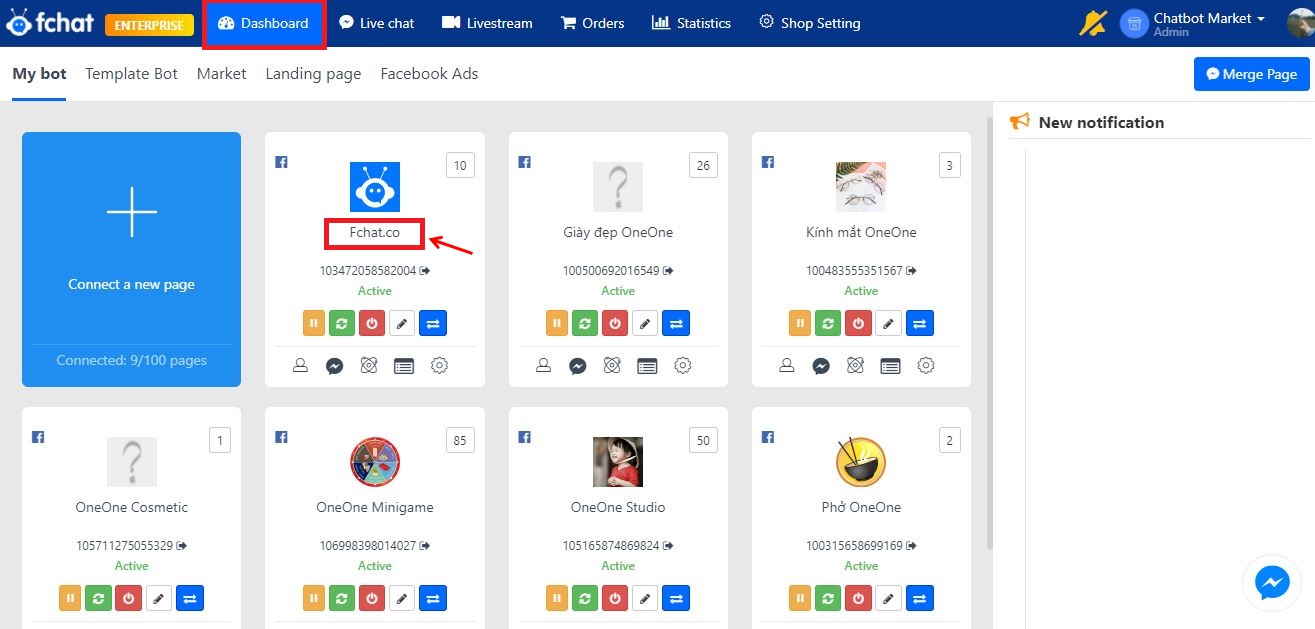Open external link beside ID 103472058582004

(x=425, y=271)
